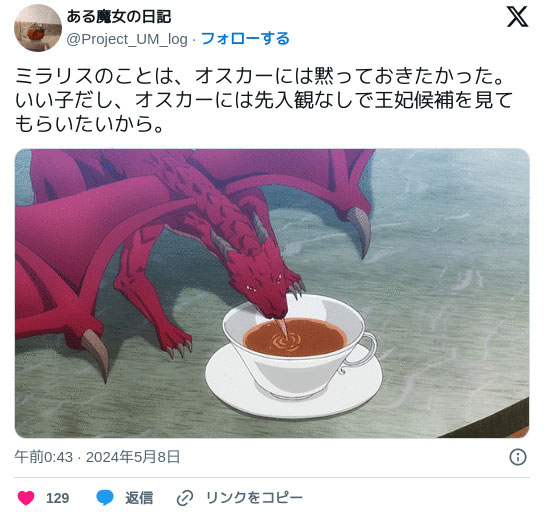
Task: Open the timestamp 午前0:43 · 2024年5月8日
Action: coord(97,457)
